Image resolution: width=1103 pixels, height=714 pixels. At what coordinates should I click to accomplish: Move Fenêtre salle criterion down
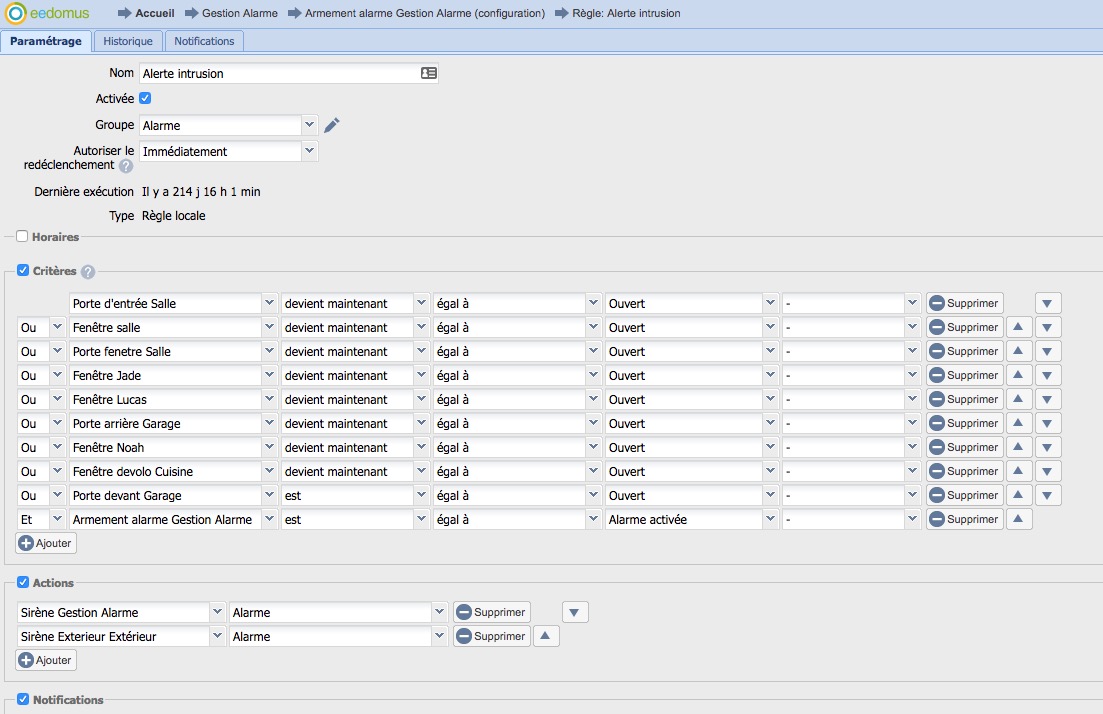tap(1047, 327)
